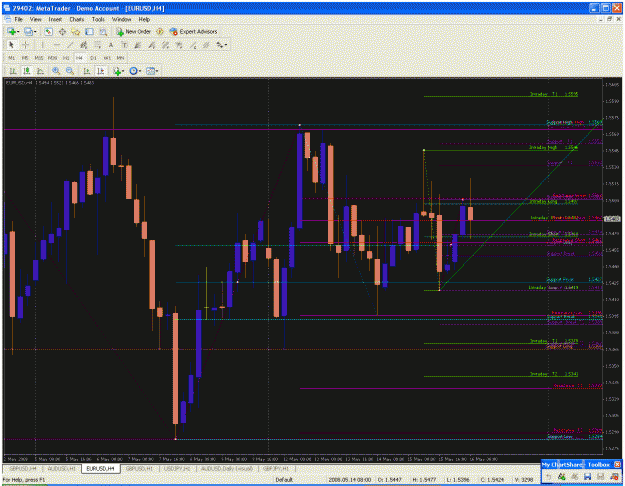Open the Window menu
Screen dimensions: 625x486
tap(121, 19)
